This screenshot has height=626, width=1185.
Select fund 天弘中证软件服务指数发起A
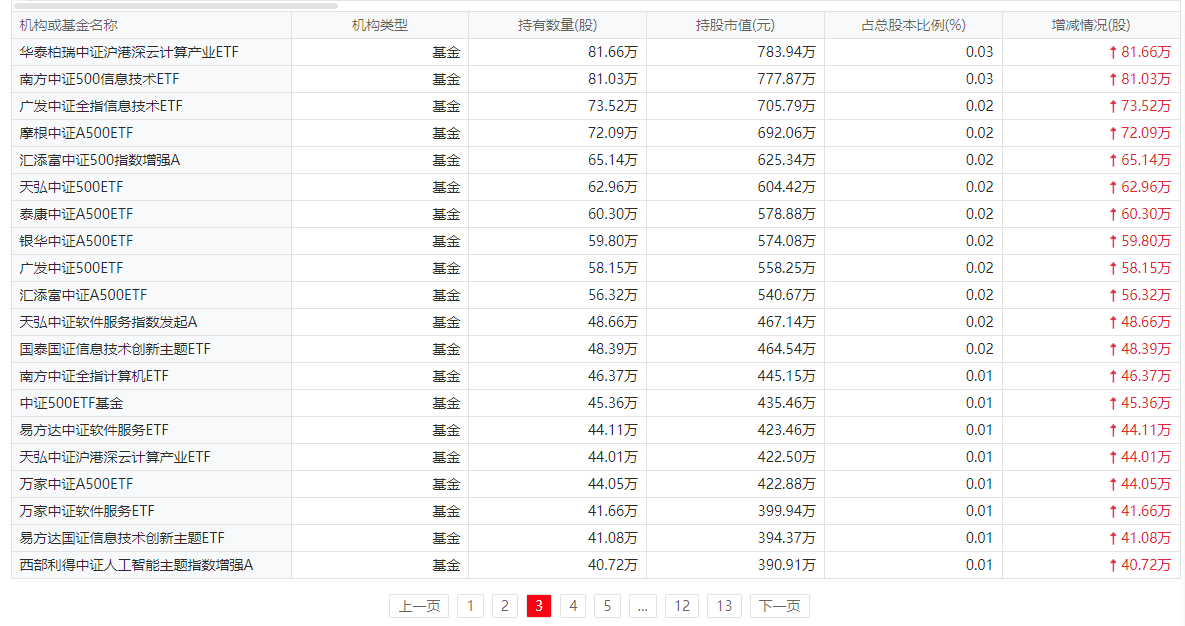point(108,322)
